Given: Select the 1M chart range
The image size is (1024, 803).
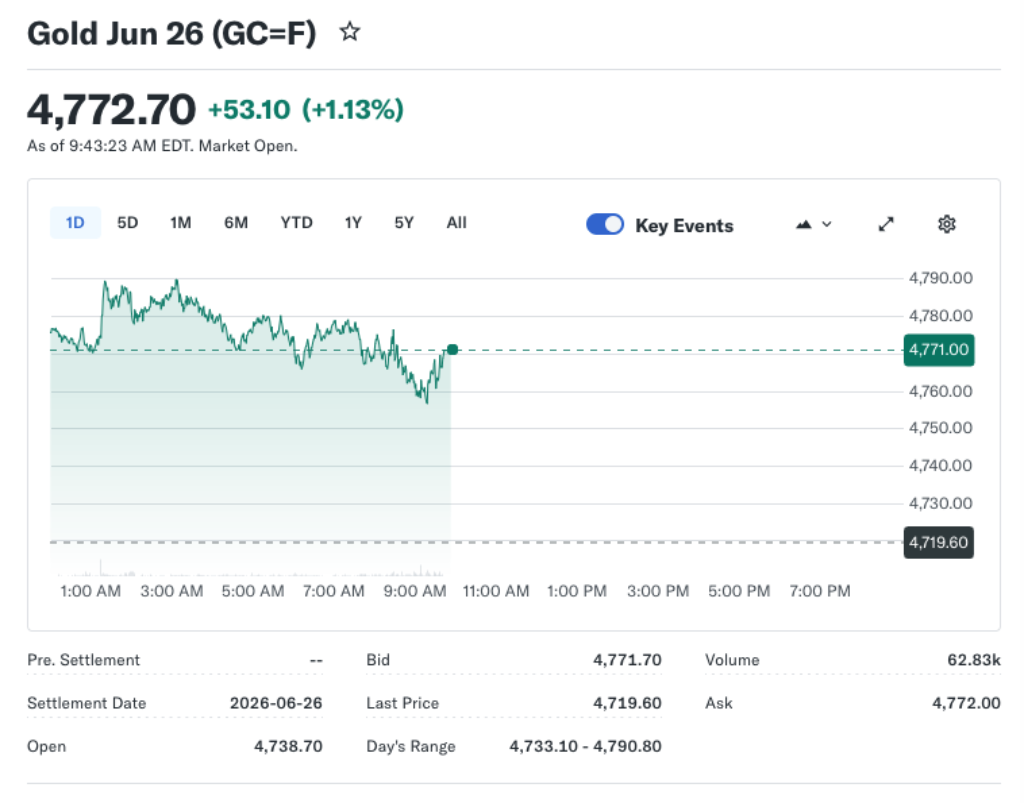Looking at the screenshot, I should coord(180,223).
